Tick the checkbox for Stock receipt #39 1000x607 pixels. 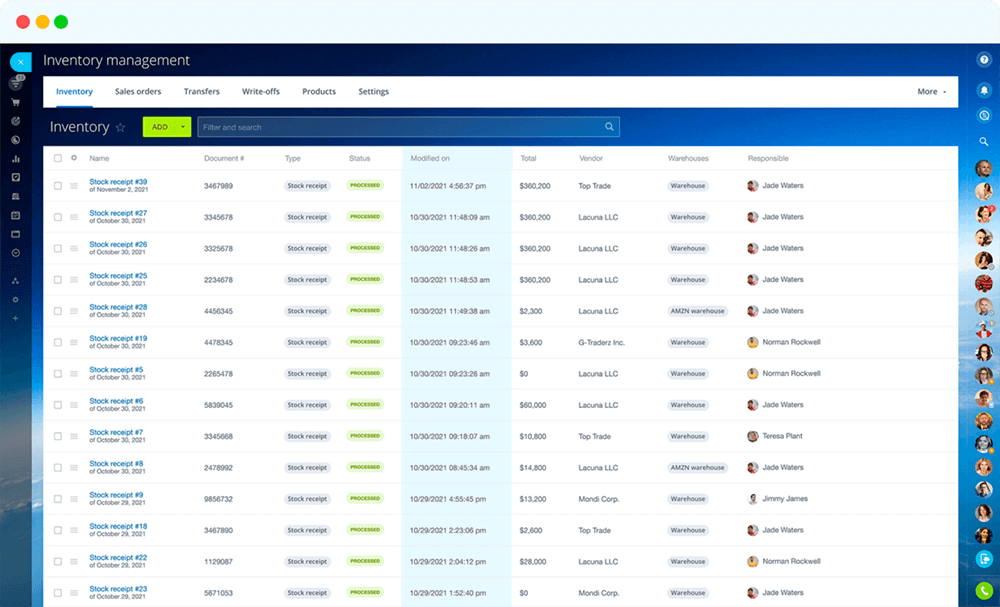pyautogui.click(x=58, y=186)
